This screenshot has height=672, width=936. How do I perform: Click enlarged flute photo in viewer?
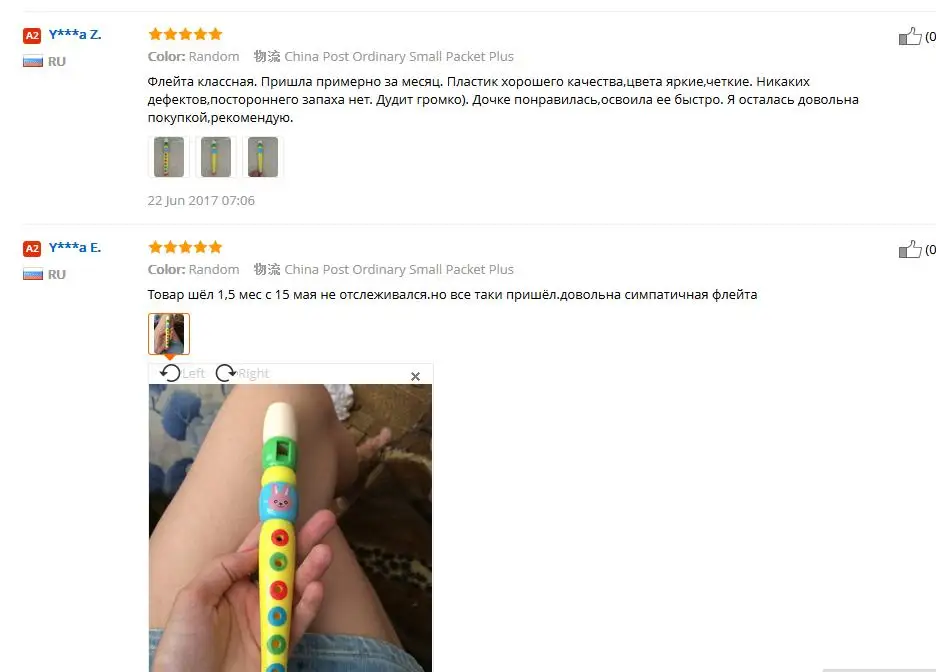290,528
